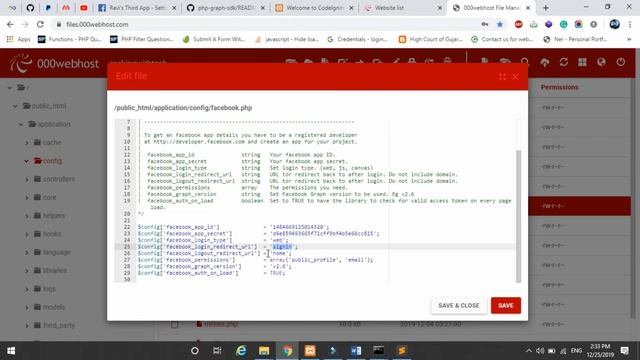Open the ENG language indicator in tray
The height and width of the screenshot is (360, 640).
[576, 351]
